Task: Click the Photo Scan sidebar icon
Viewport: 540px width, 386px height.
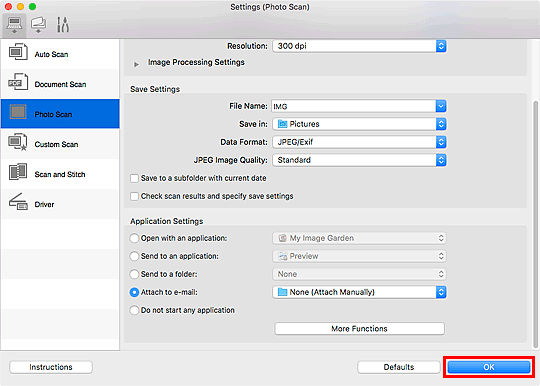Action: [x=18, y=112]
